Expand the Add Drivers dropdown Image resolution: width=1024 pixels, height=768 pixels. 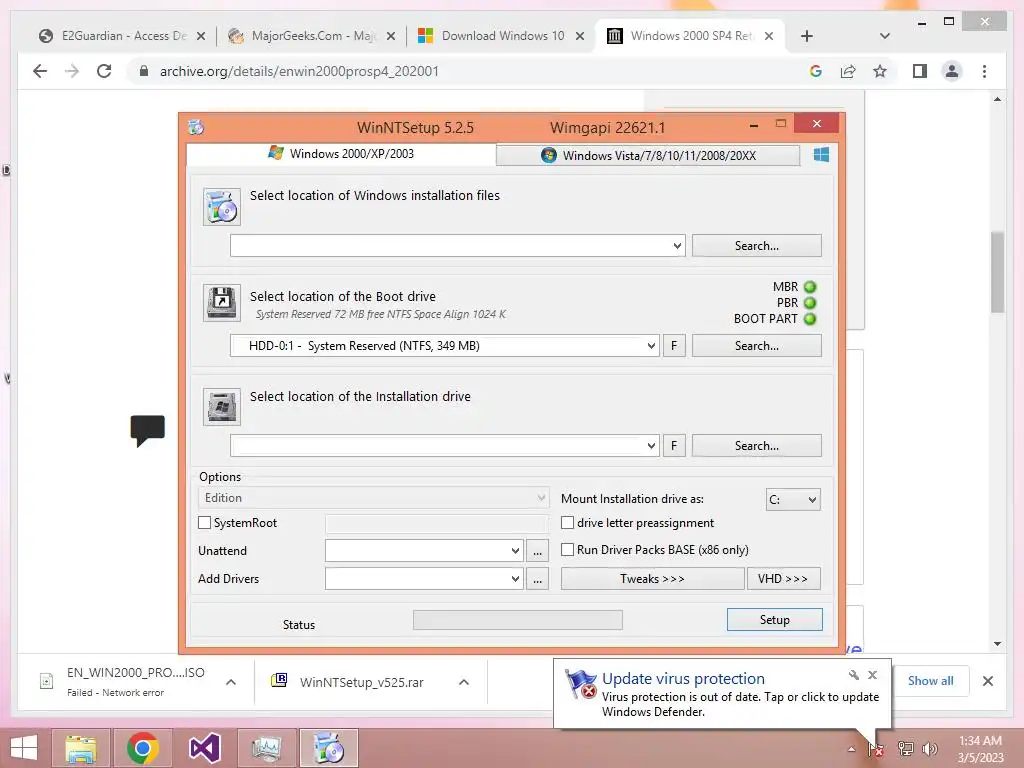pos(515,579)
